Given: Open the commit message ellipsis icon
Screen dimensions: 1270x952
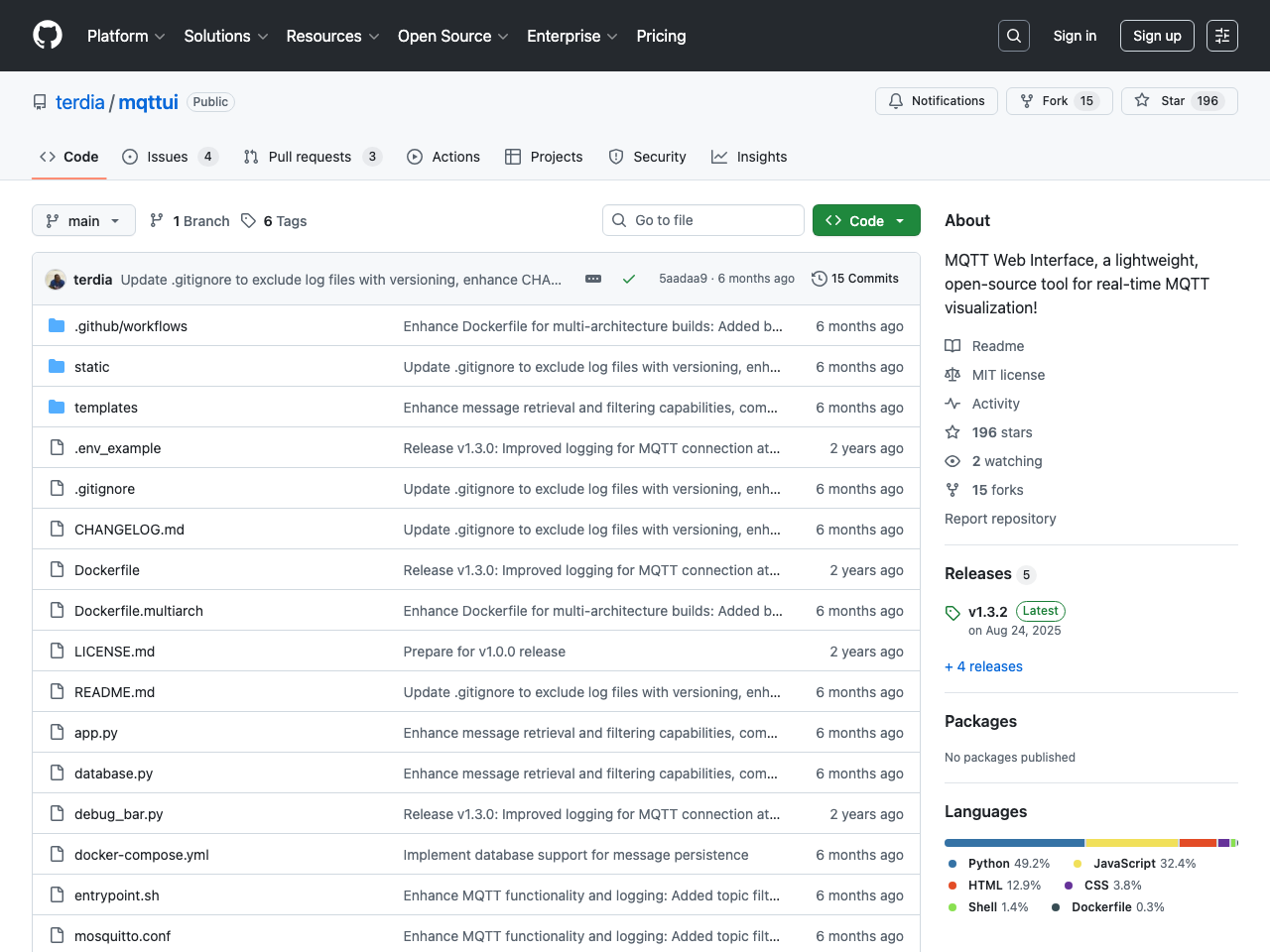Looking at the screenshot, I should point(592,279).
